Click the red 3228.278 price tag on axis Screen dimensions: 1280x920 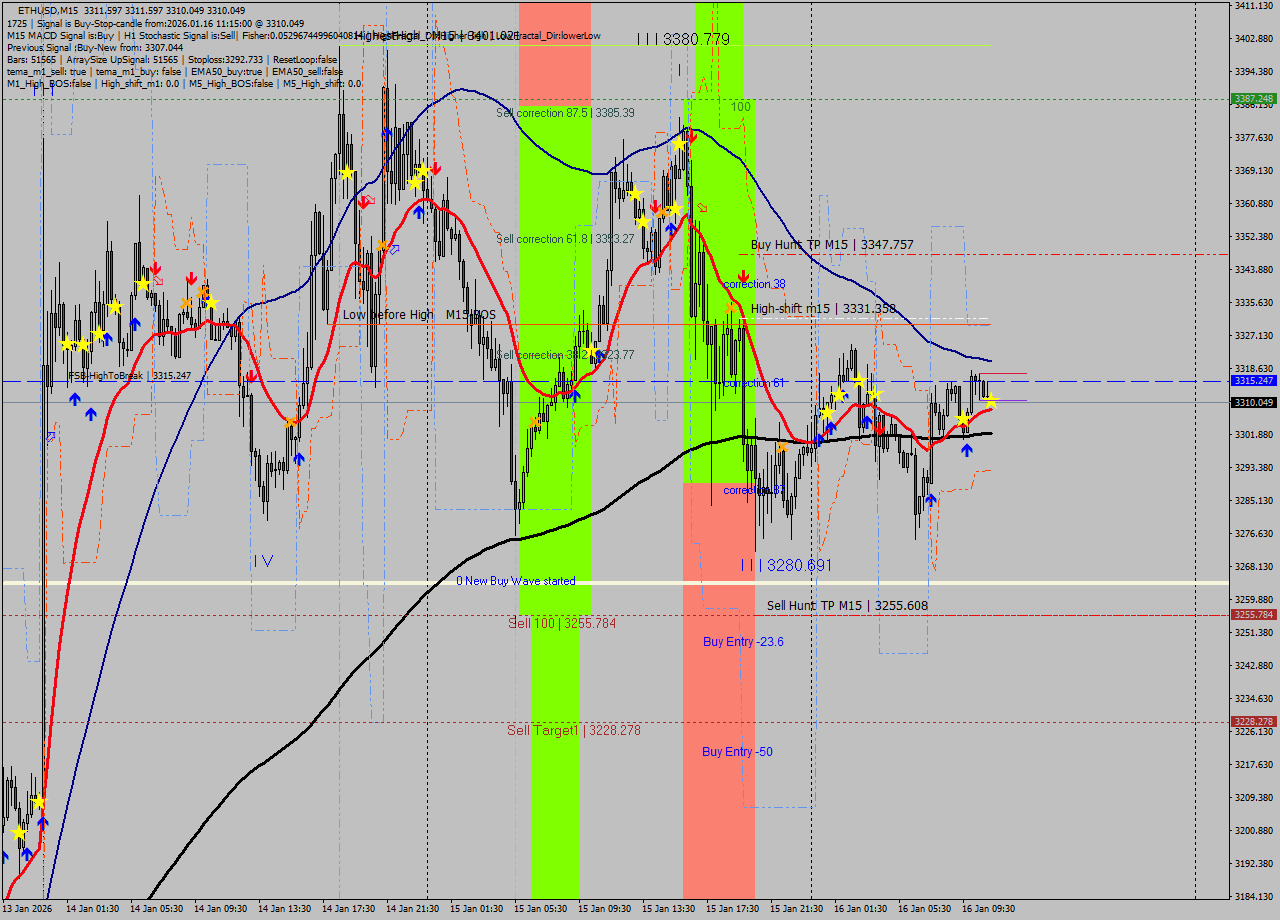pos(1253,721)
